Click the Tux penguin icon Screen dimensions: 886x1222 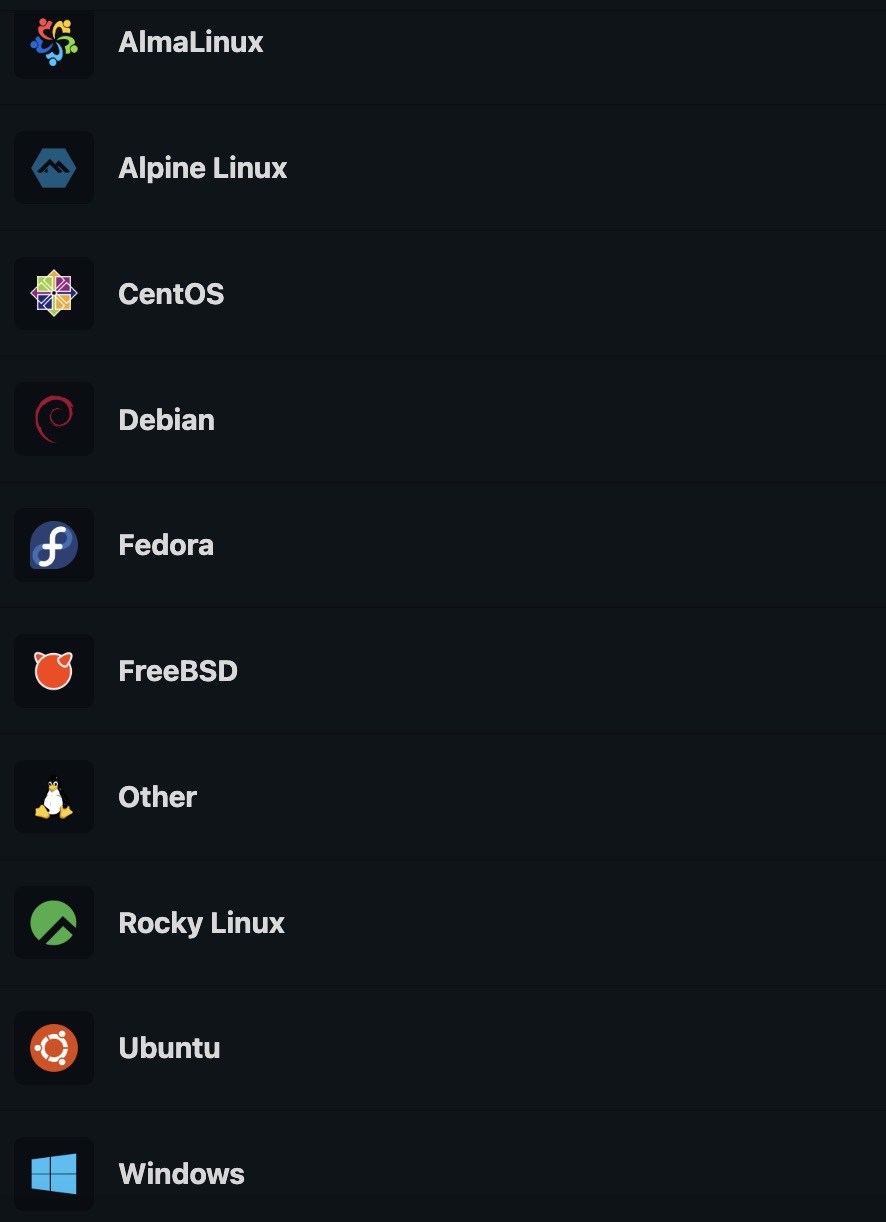coord(54,798)
